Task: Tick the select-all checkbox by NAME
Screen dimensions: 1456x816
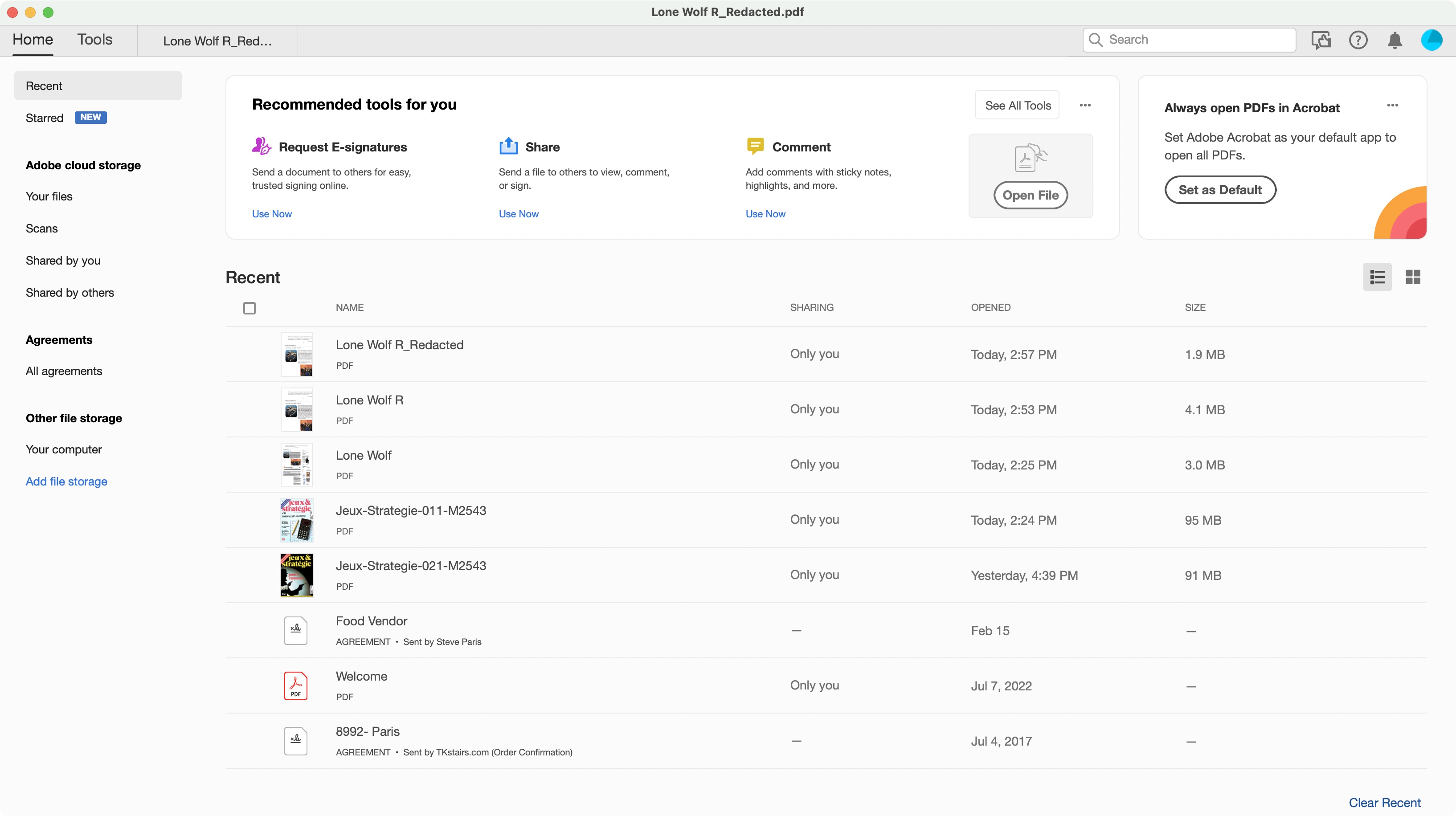Action: [x=249, y=308]
